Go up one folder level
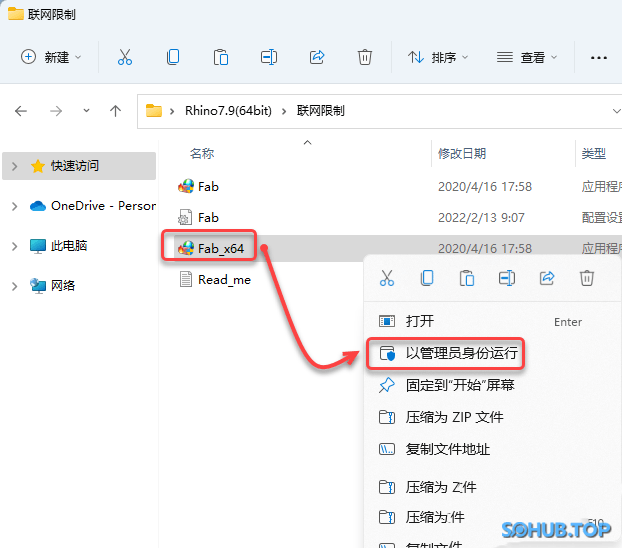The width and height of the screenshot is (622, 548). pos(115,111)
